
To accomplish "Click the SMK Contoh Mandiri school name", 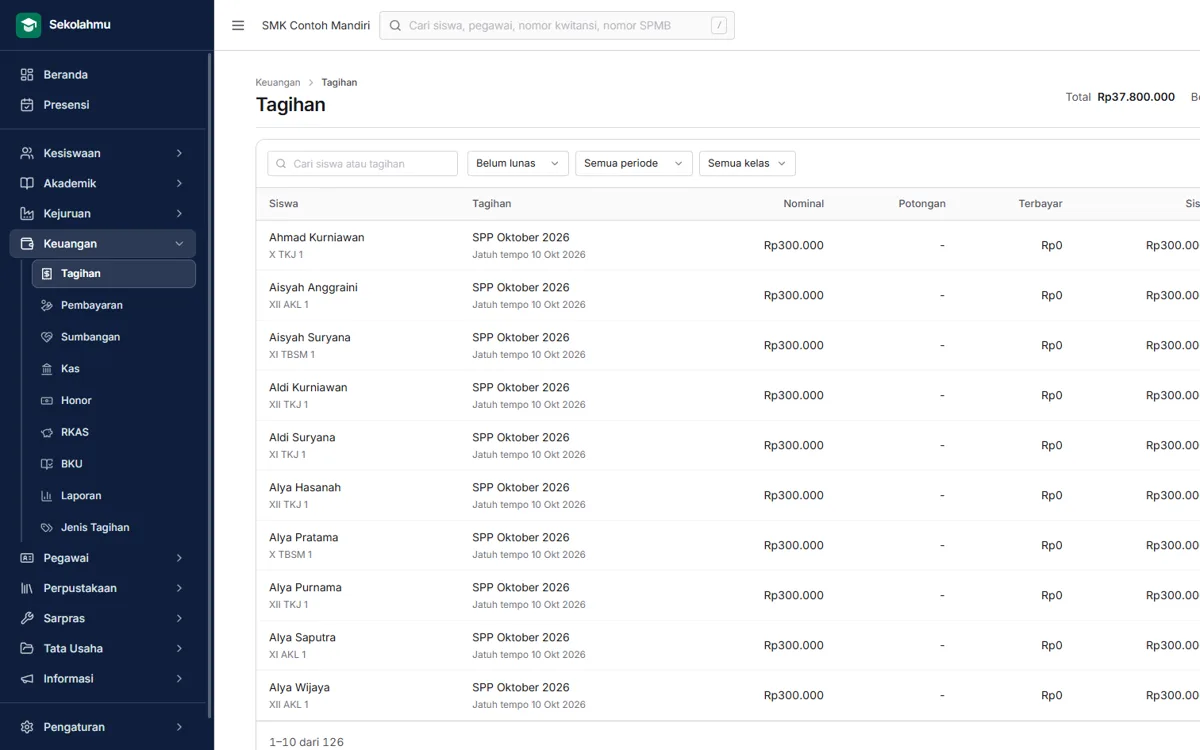I will [316, 25].
